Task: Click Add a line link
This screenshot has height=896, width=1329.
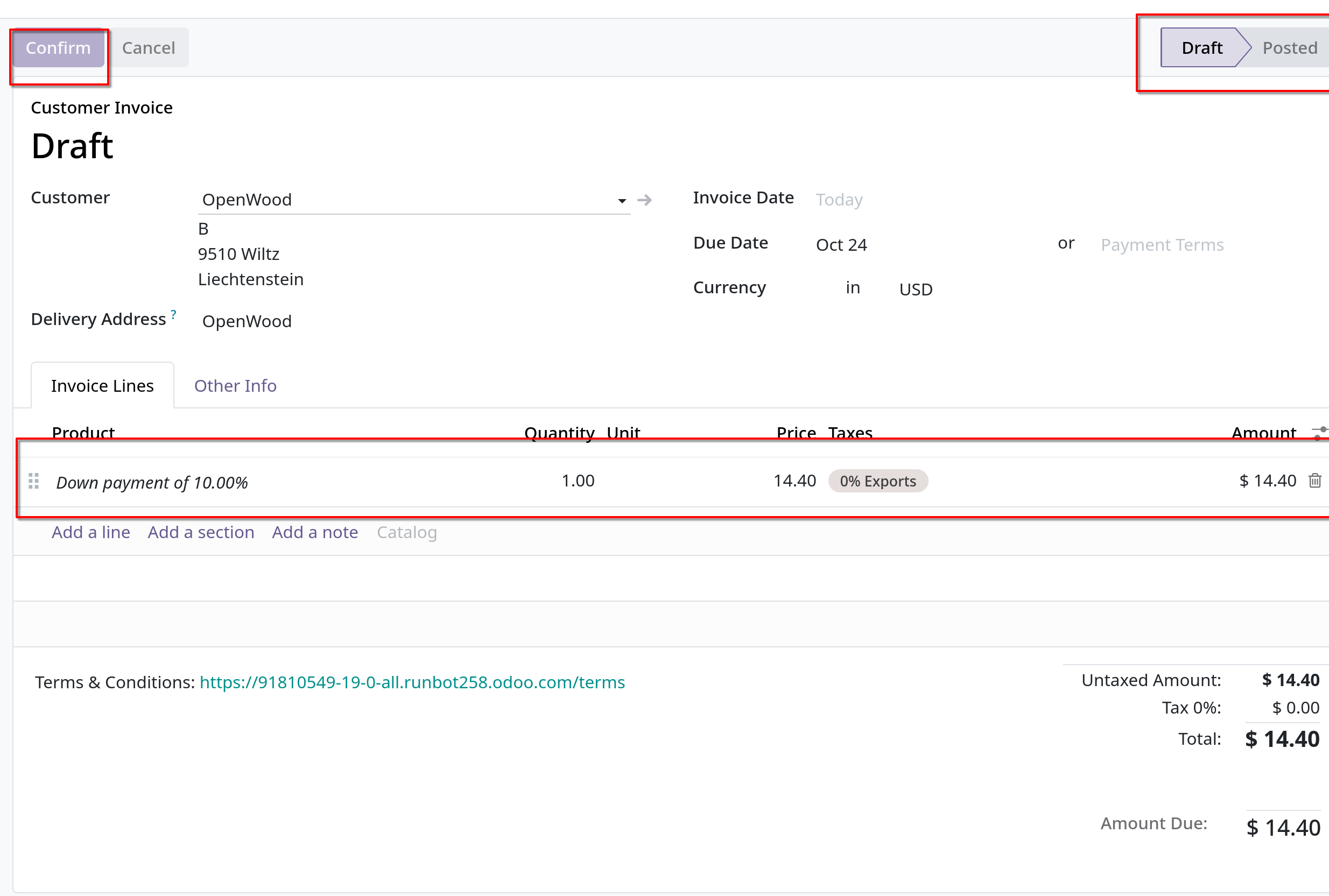Action: pyautogui.click(x=91, y=533)
